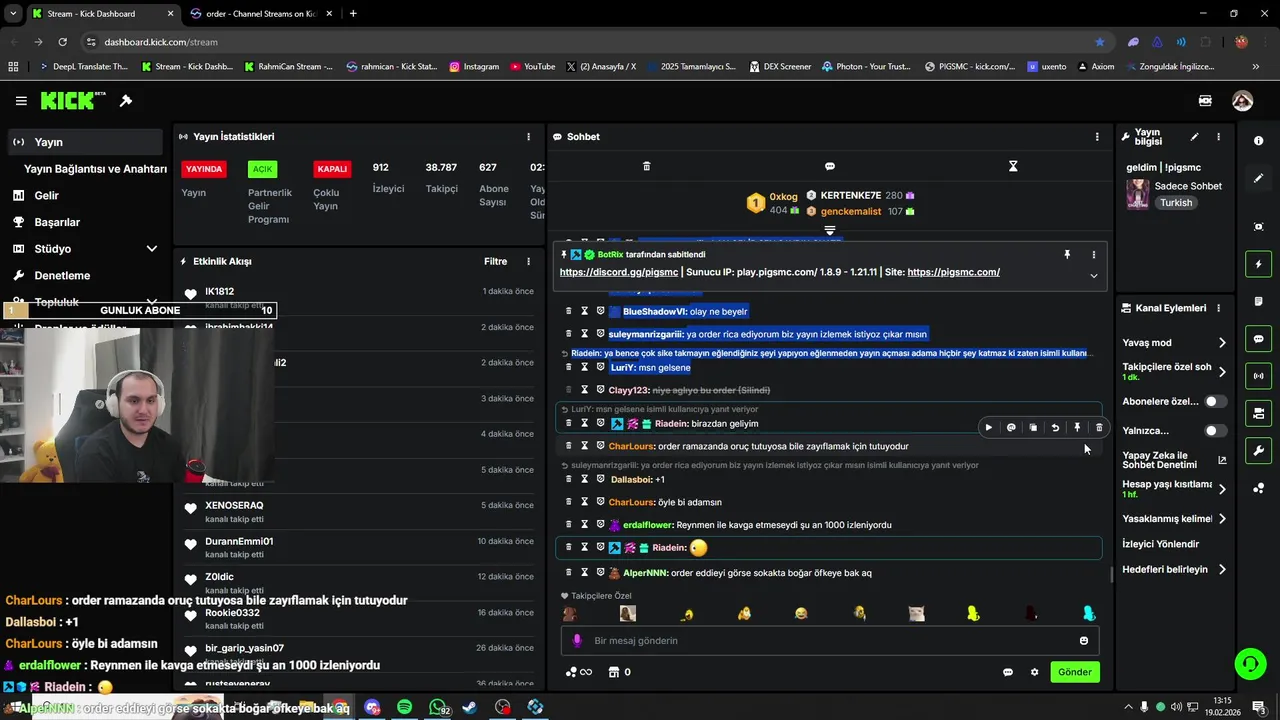Pin the Riadein 'birazdan geliyim' message
Screen dimensions: 1280x720
[1077, 428]
